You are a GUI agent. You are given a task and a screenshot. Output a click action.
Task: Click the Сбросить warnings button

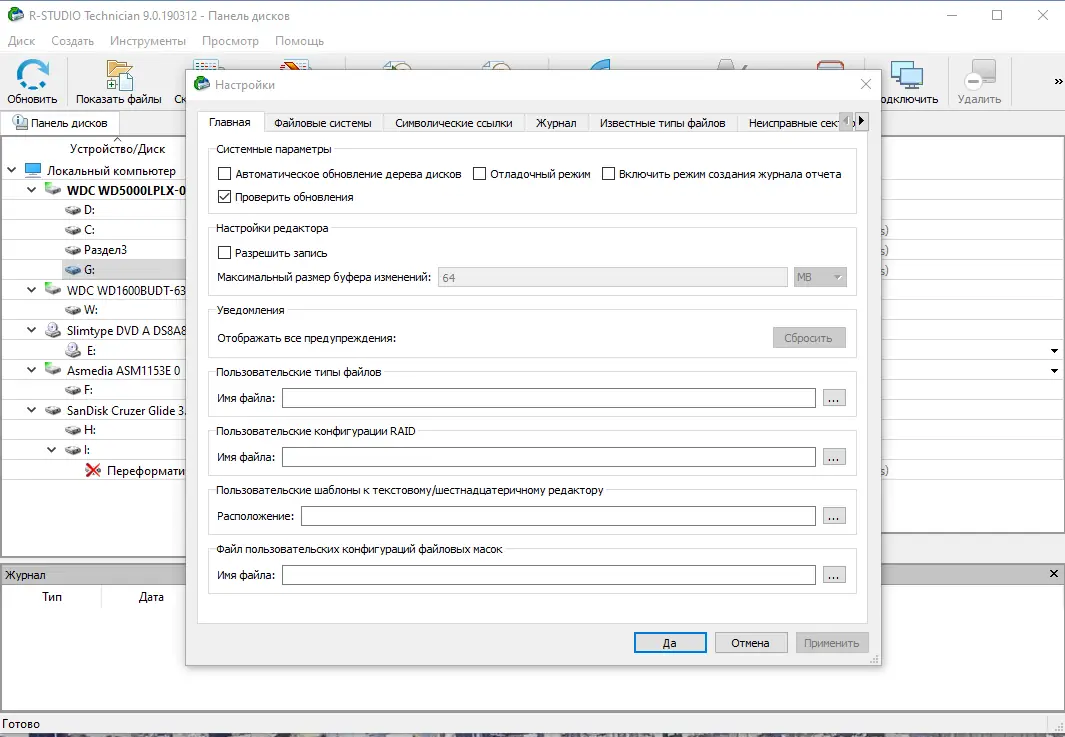[x=809, y=338]
